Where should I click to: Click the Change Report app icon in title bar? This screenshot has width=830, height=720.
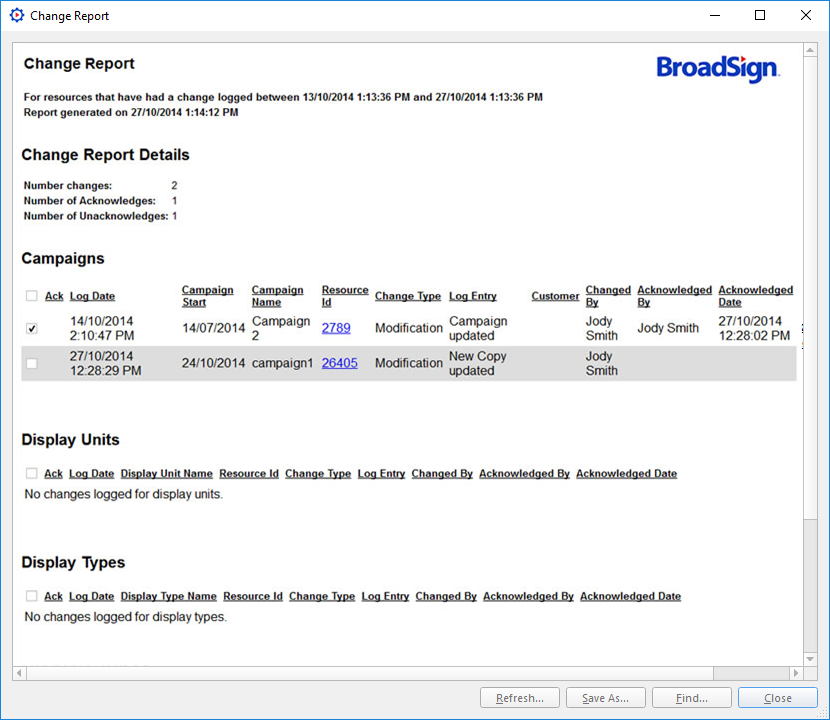click(x=16, y=16)
